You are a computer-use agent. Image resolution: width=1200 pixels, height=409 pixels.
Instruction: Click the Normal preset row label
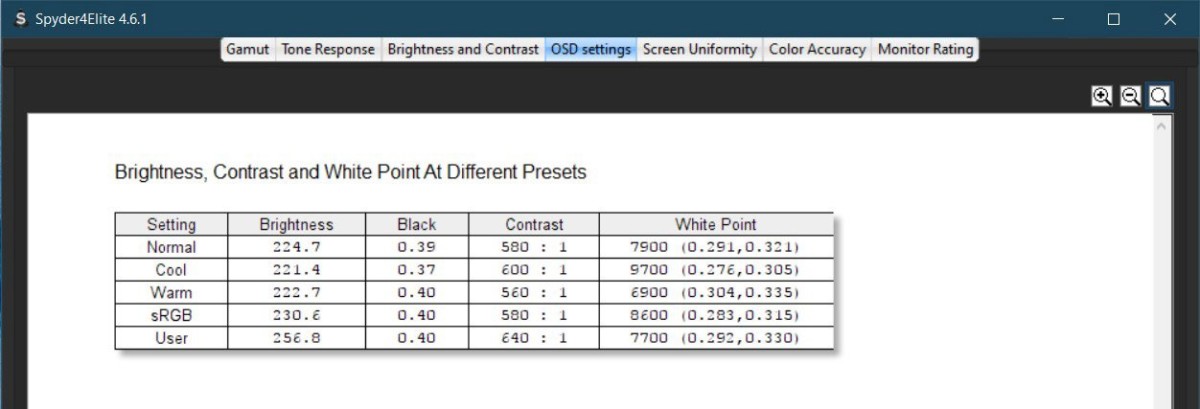[171, 247]
